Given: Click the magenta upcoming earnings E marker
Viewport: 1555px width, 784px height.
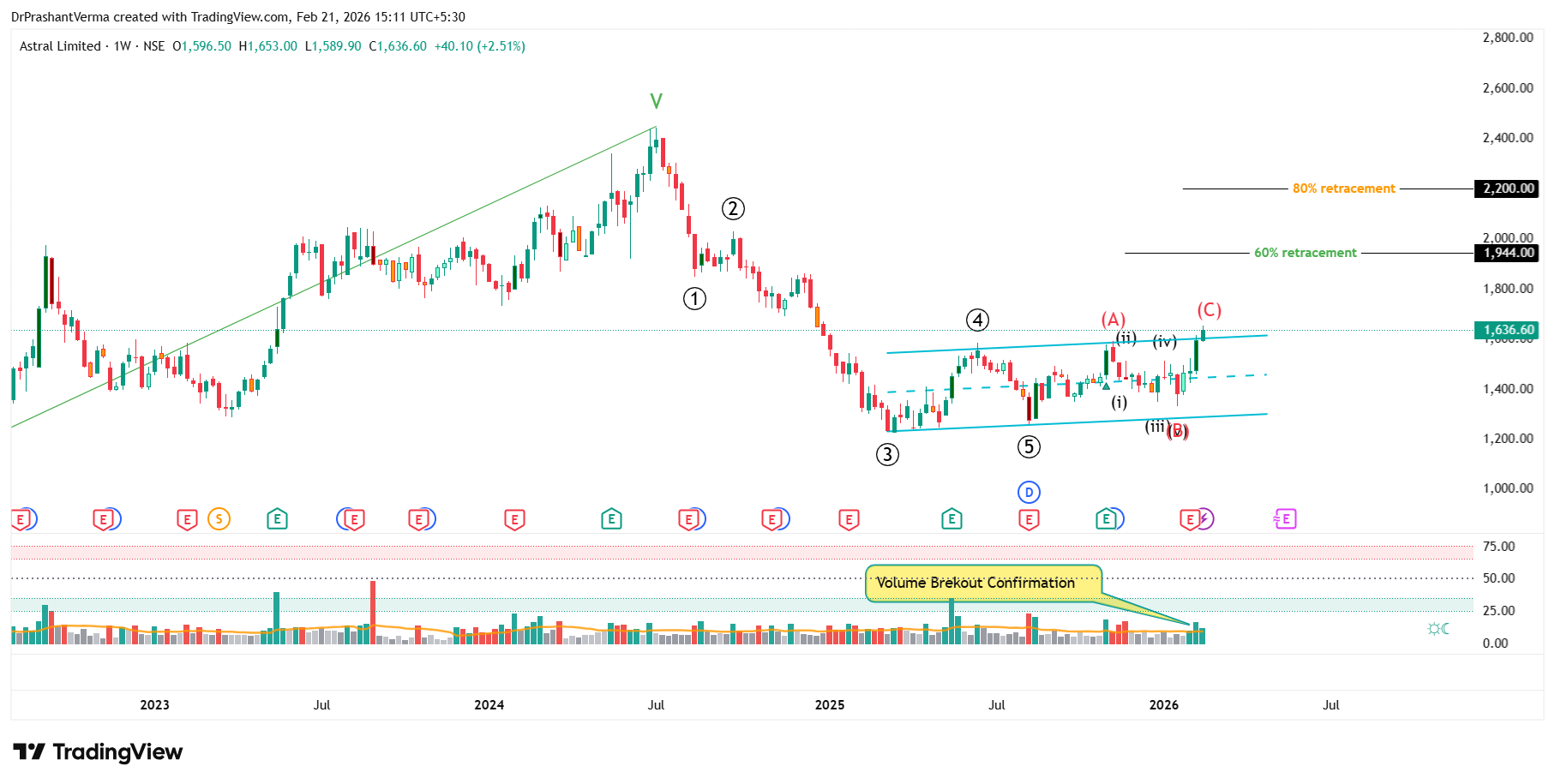Looking at the screenshot, I should coord(1285,518).
